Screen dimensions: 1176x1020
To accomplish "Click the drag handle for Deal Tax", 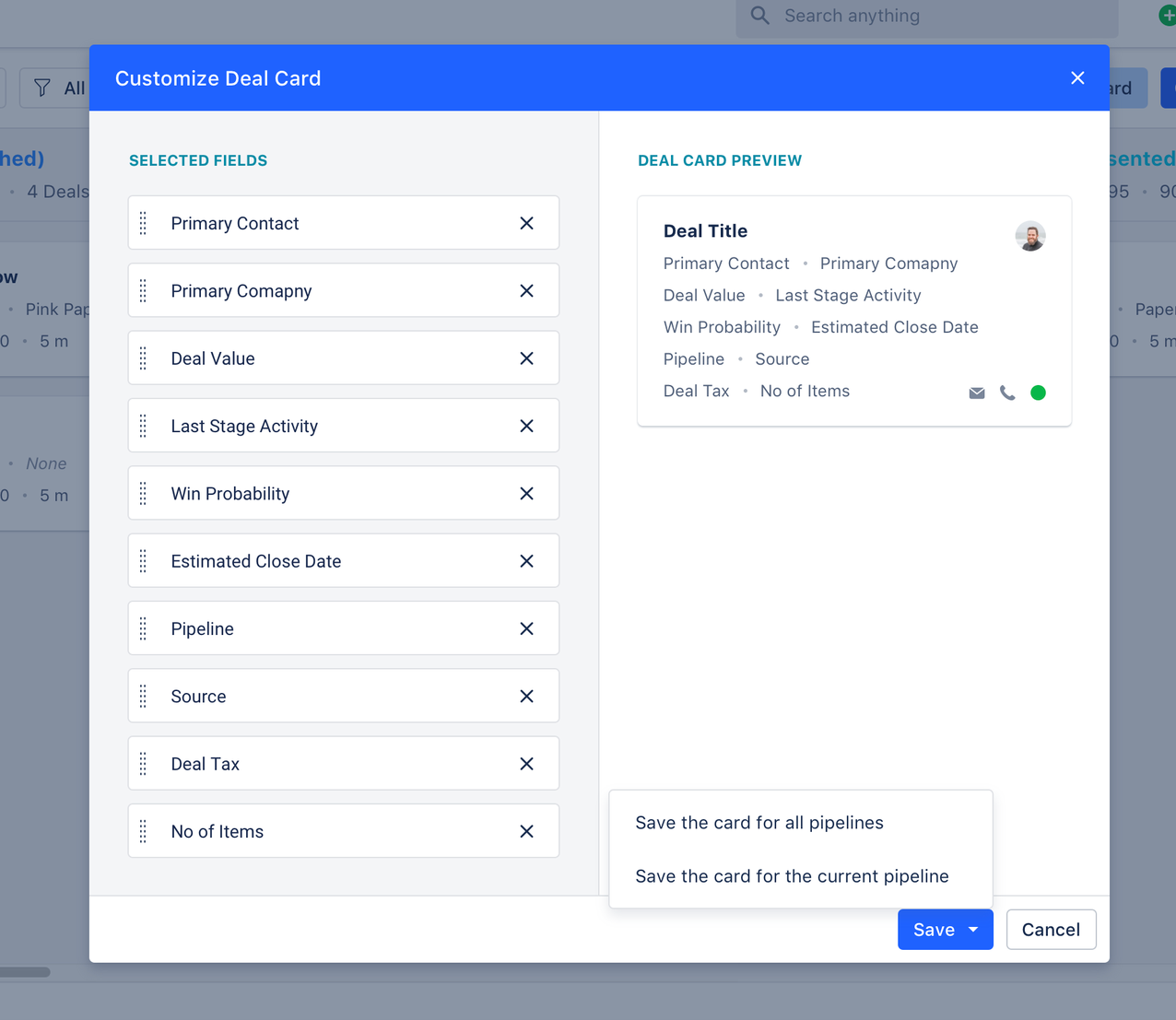I will 143,764.
